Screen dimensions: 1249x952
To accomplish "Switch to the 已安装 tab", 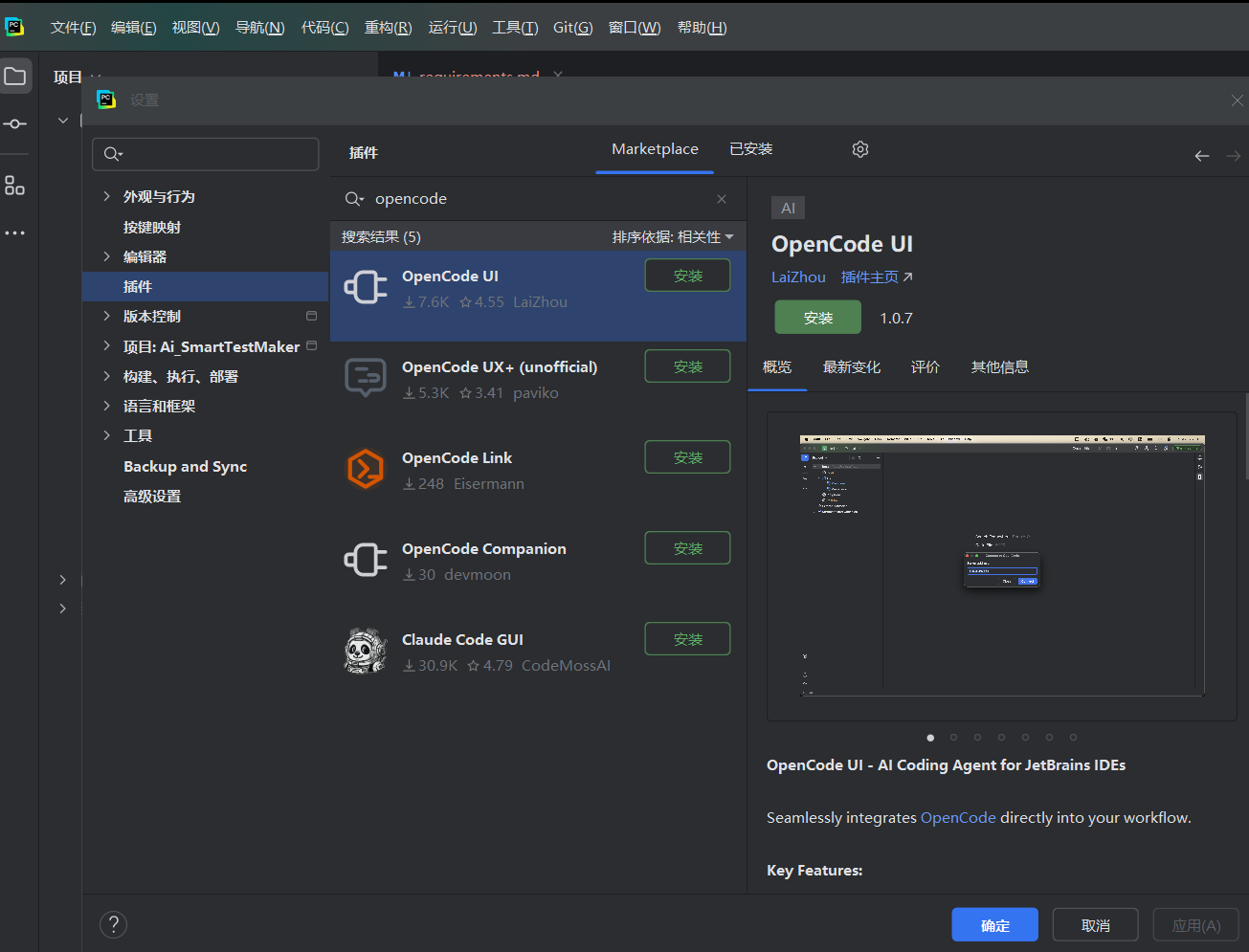I will pos(751,149).
